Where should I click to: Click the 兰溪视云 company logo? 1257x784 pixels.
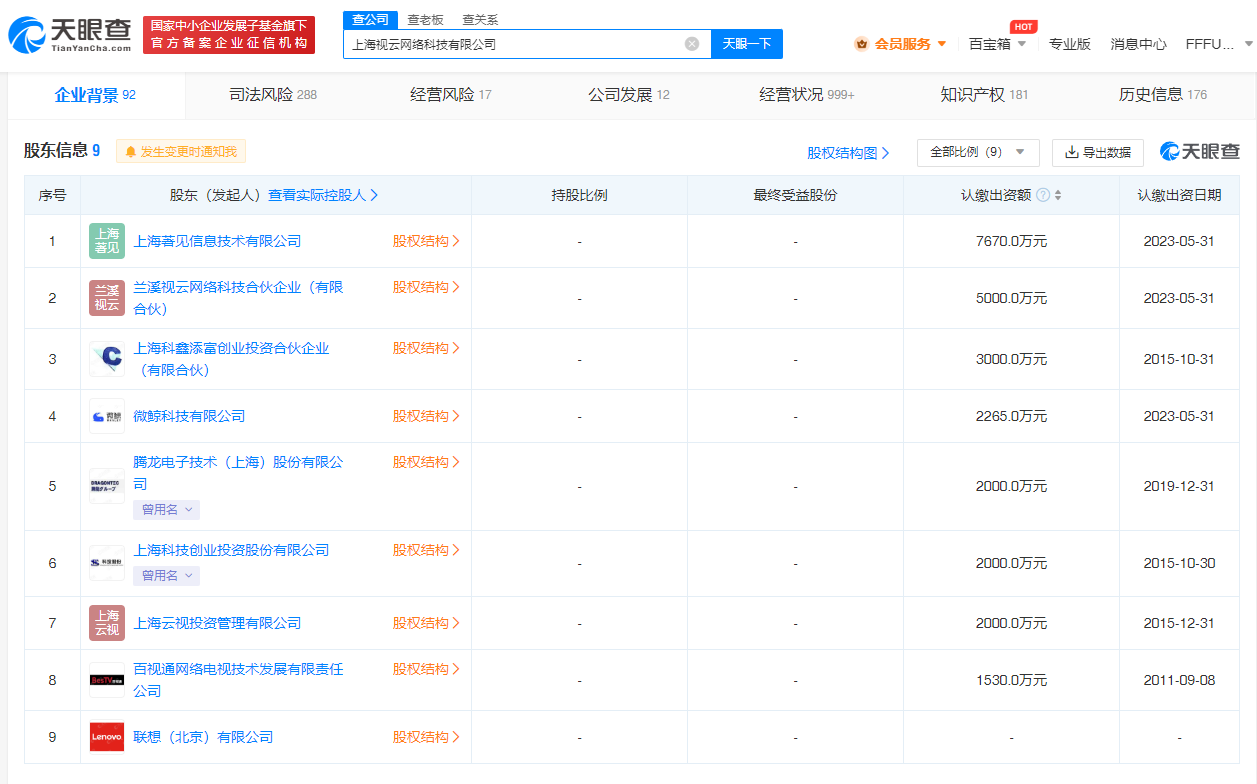tap(107, 298)
